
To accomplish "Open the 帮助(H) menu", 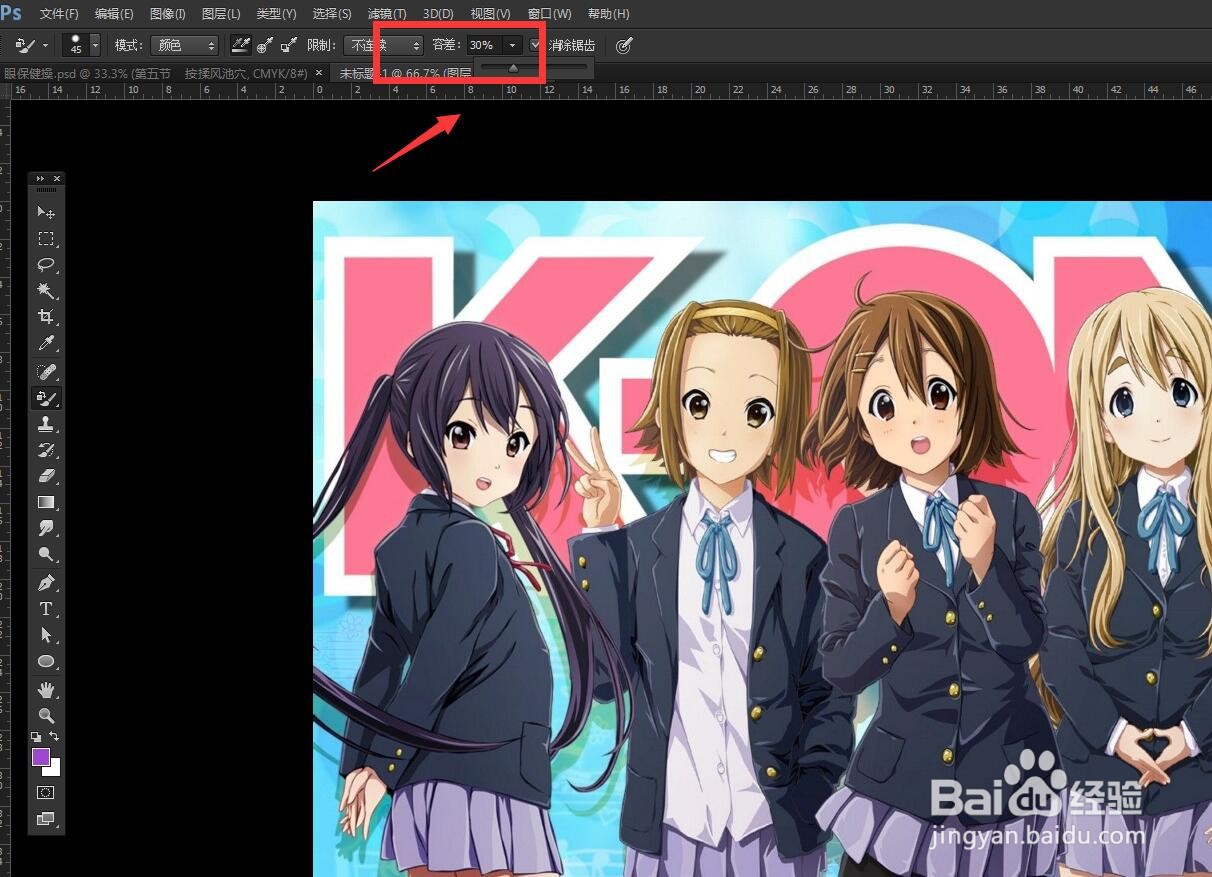I will (609, 14).
